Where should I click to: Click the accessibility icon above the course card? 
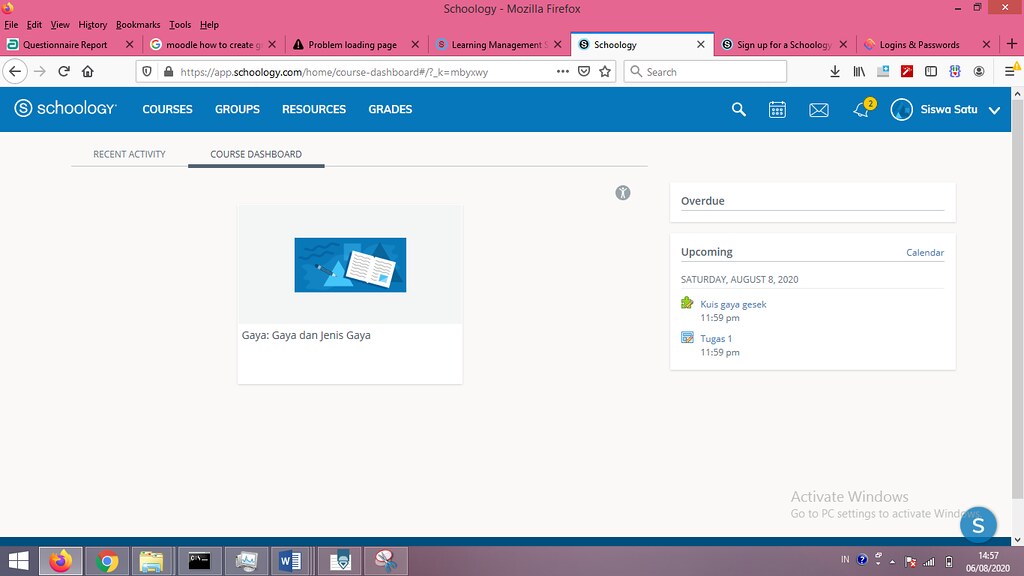point(623,193)
